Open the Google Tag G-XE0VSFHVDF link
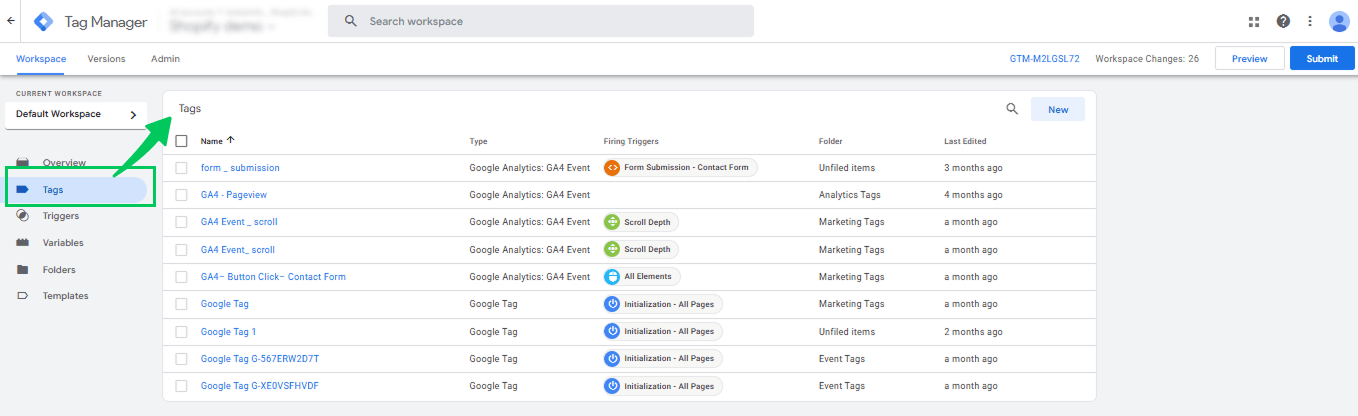The image size is (1358, 416). point(260,385)
